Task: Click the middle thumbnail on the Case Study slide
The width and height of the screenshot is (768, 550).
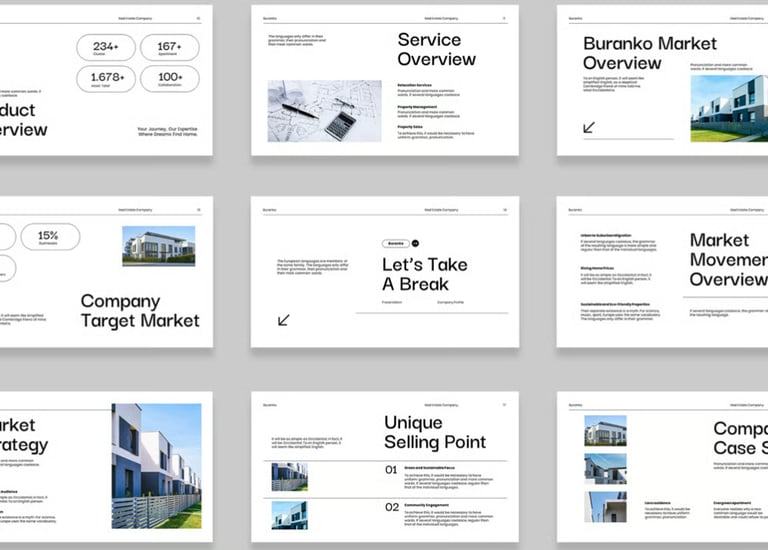Action: click(605, 469)
